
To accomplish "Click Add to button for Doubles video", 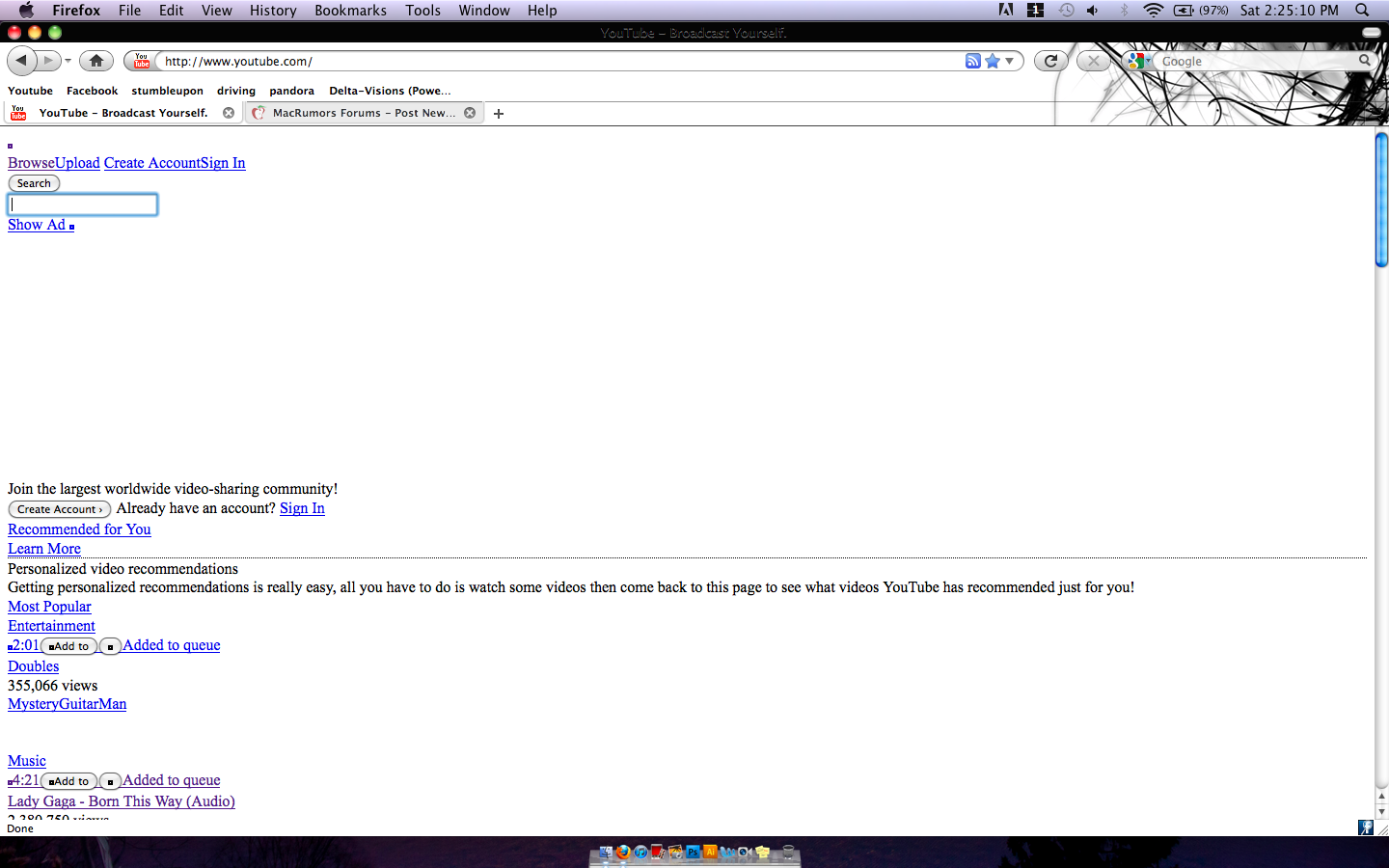I will point(69,646).
